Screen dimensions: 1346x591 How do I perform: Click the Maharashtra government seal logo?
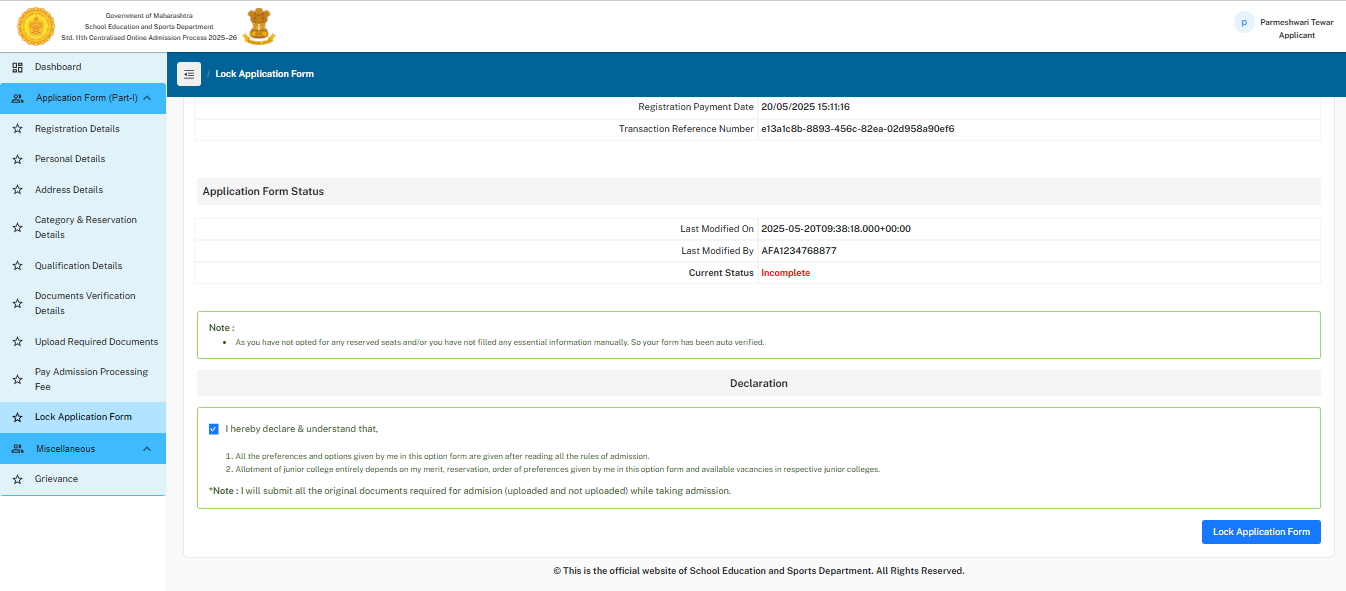click(x=37, y=26)
